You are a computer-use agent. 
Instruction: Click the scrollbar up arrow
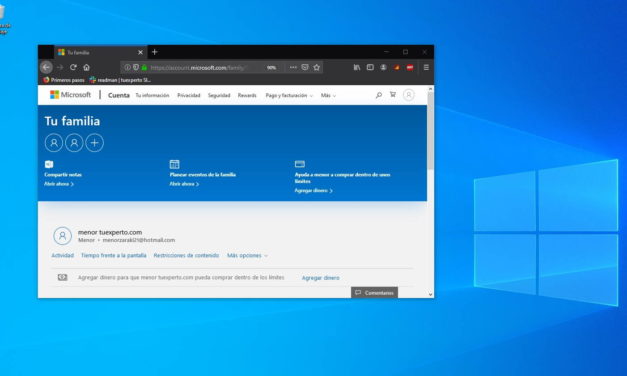click(x=430, y=88)
